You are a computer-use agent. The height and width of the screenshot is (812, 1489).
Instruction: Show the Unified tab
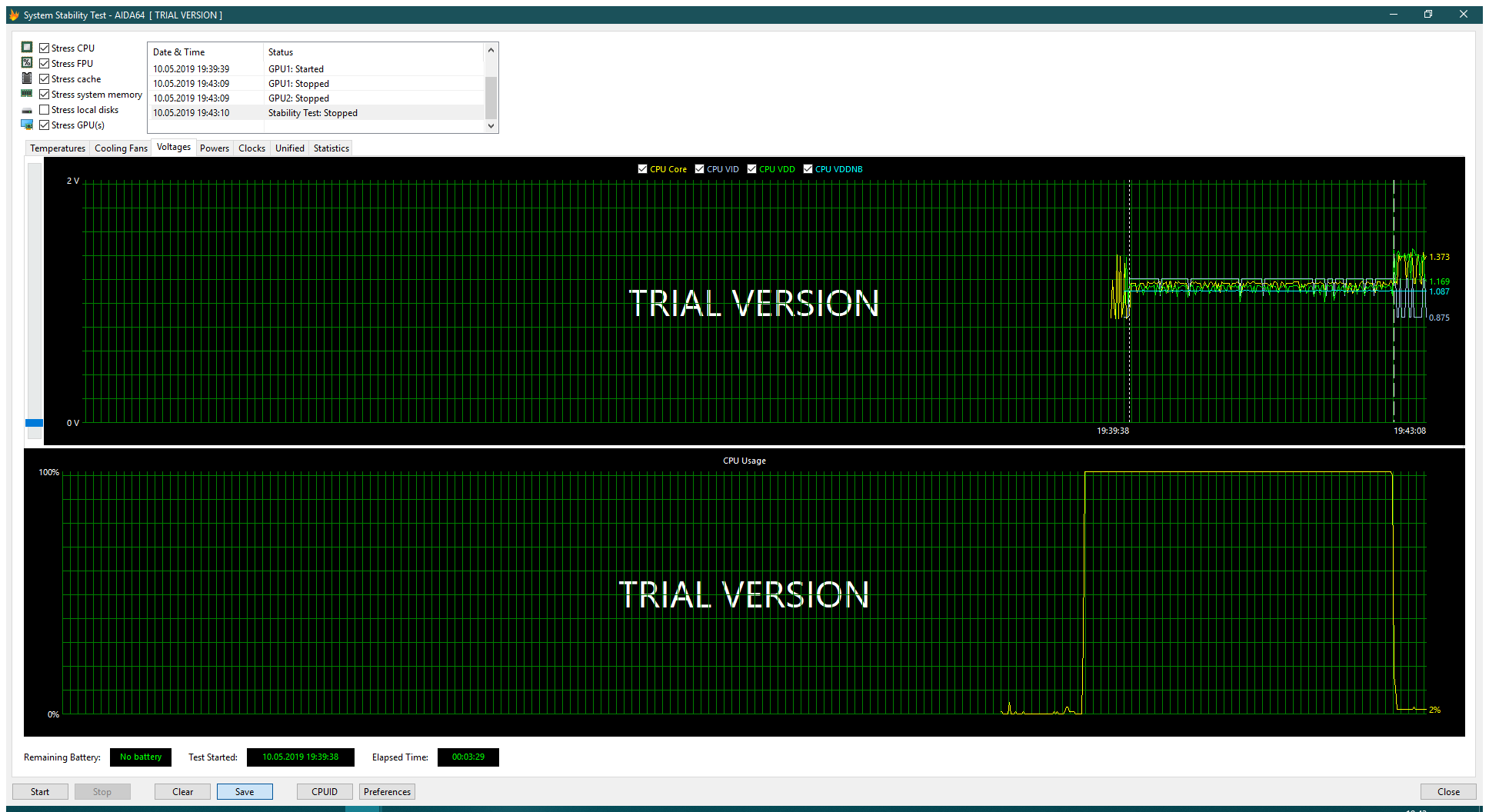(x=290, y=148)
